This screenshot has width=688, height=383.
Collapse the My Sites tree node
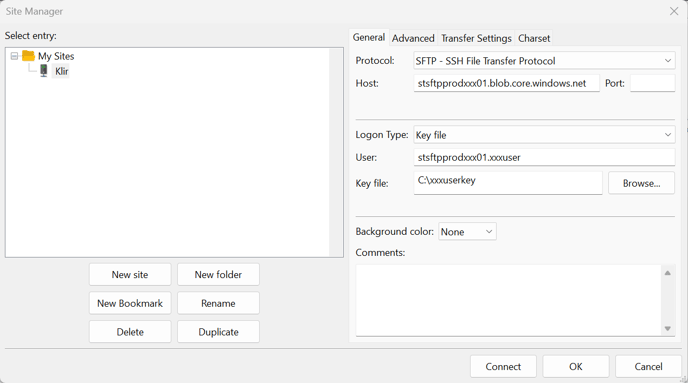point(14,56)
